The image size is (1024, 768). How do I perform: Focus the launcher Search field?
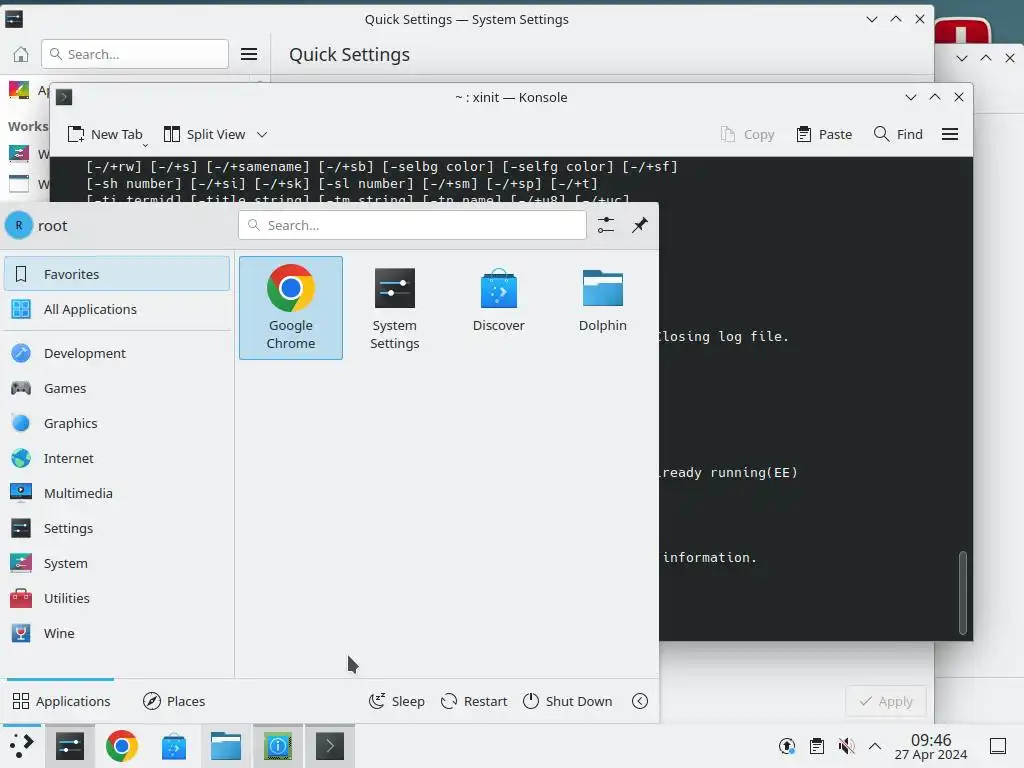click(x=412, y=225)
